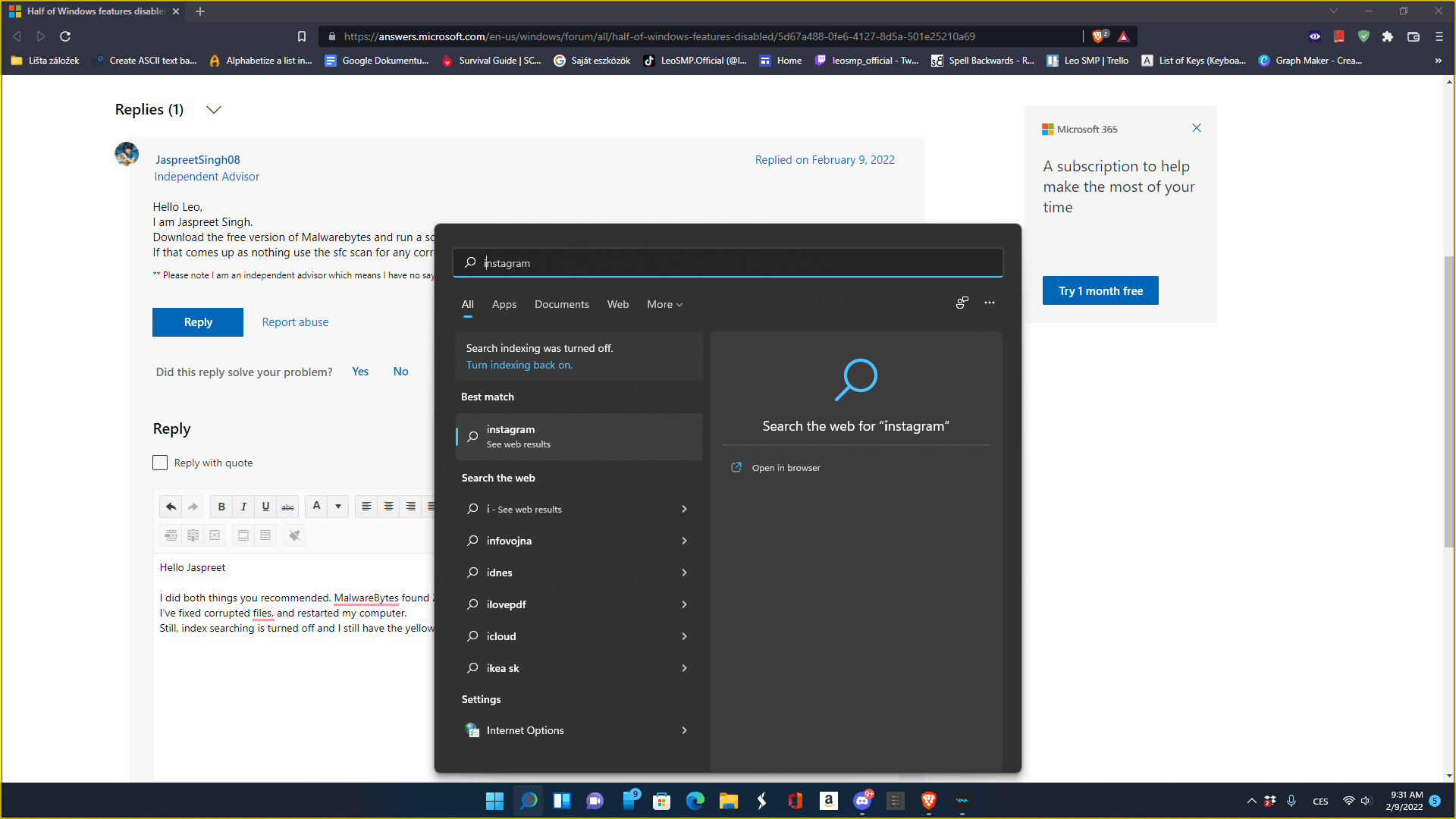Image resolution: width=1456 pixels, height=819 pixels.
Task: Expand the infovojna suggestion arrow
Action: 684,541
